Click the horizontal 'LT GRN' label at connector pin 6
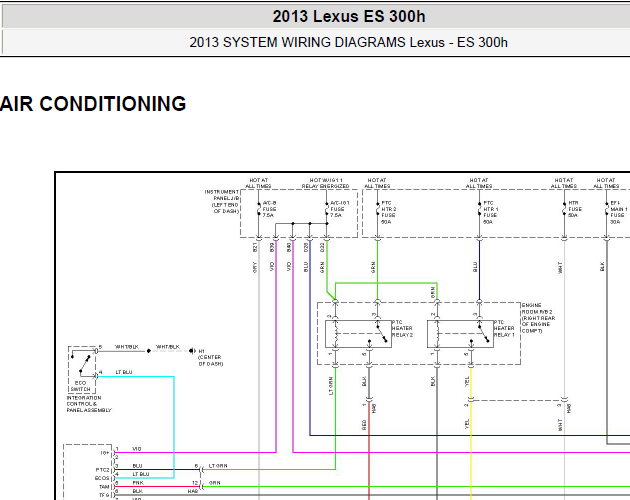The width and height of the screenshot is (630, 500). (x=218, y=466)
